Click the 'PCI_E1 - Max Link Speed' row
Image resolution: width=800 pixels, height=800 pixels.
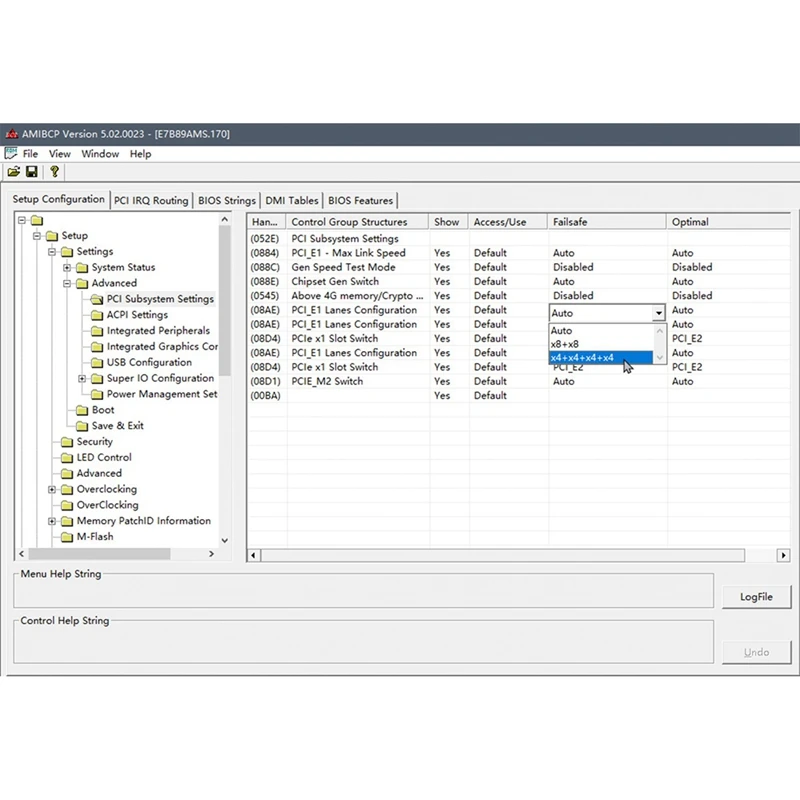[519, 253]
